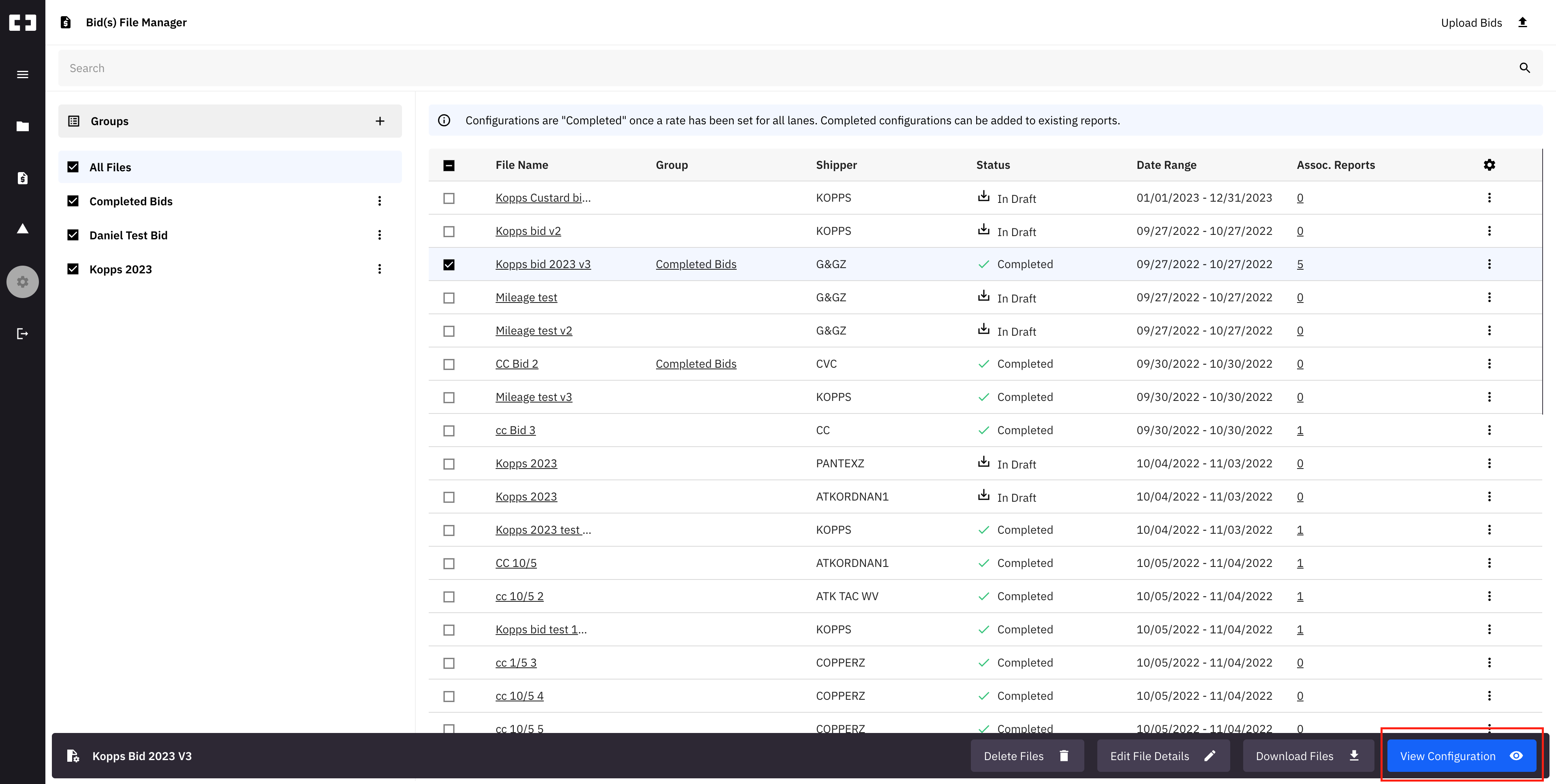The image size is (1556, 784).
Task: Click the View Configuration button
Action: [x=1460, y=756]
